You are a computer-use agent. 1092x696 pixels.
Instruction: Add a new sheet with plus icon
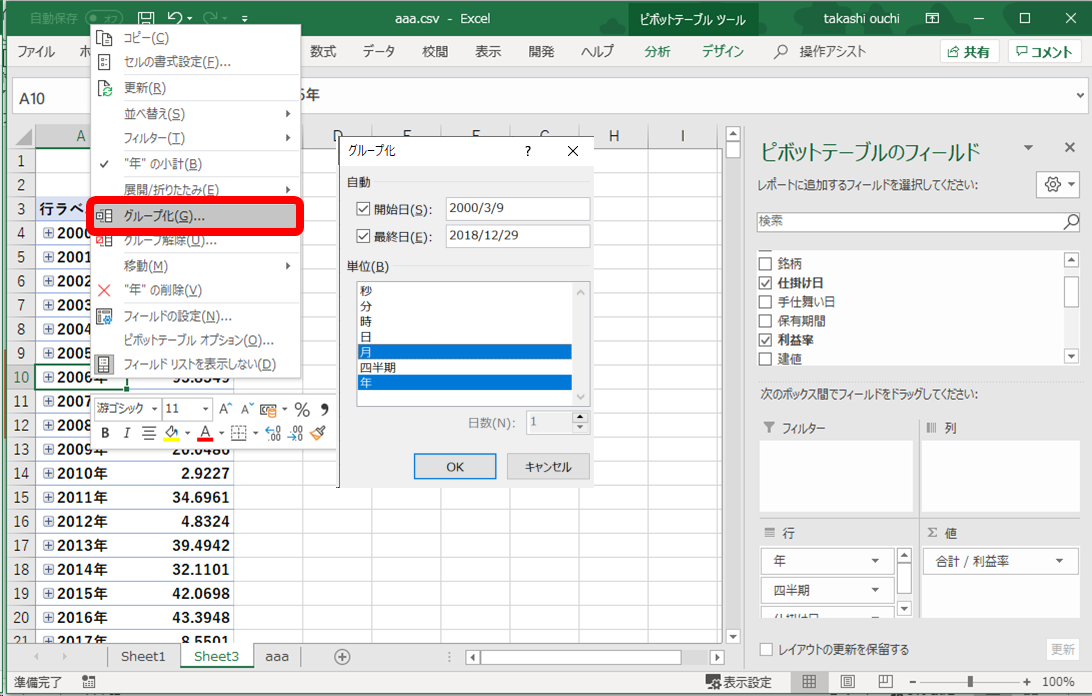point(342,656)
